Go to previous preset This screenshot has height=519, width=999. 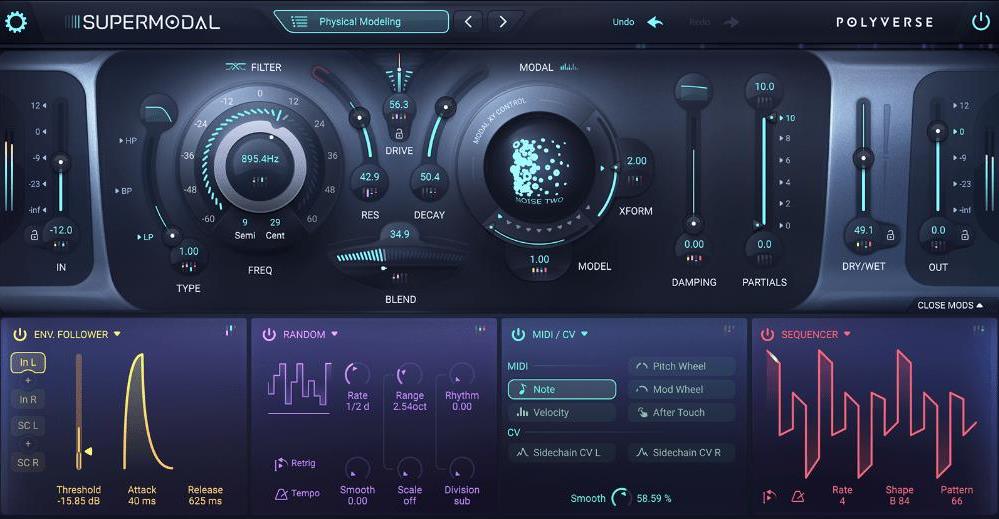[x=468, y=22]
